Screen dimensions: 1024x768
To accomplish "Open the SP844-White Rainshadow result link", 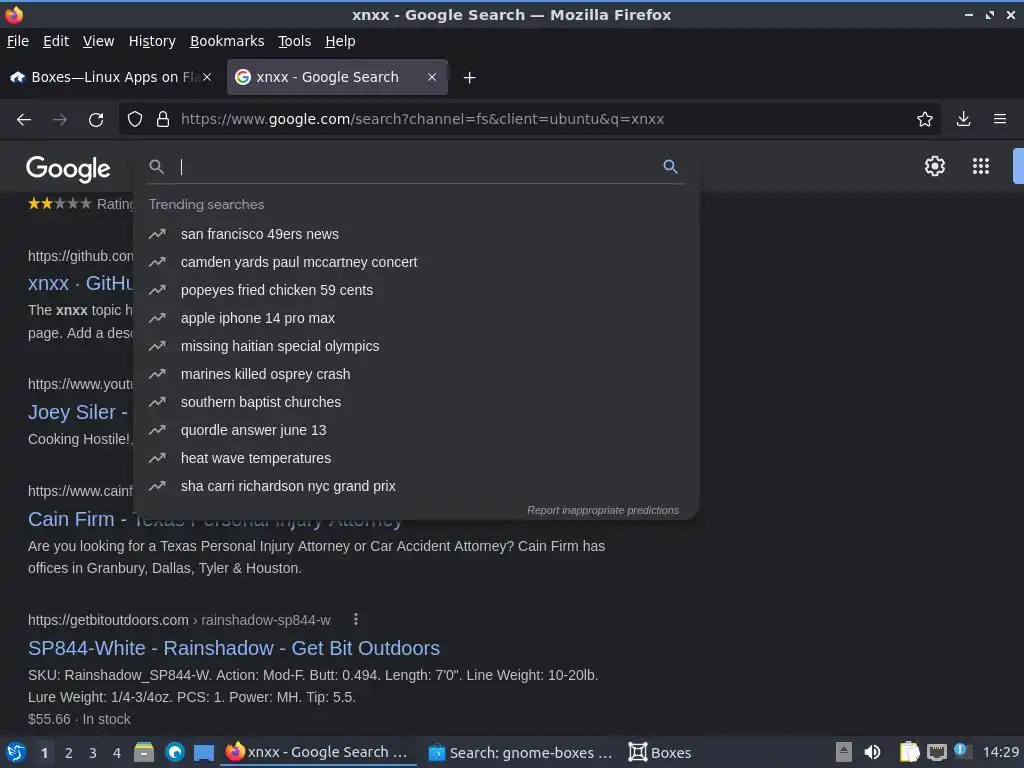I will pyautogui.click(x=234, y=648).
